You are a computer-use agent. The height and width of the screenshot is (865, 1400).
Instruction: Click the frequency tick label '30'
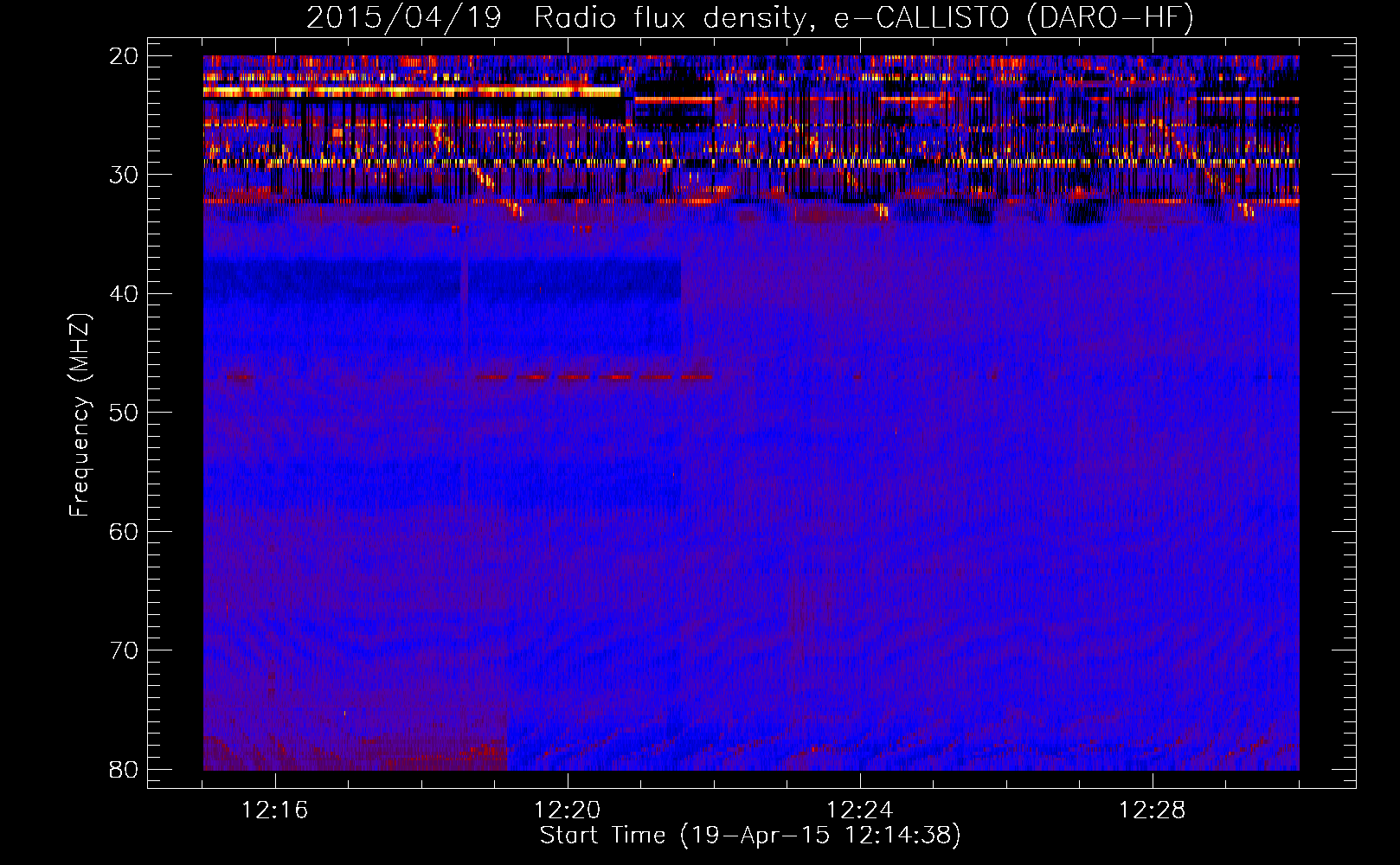coord(125,175)
